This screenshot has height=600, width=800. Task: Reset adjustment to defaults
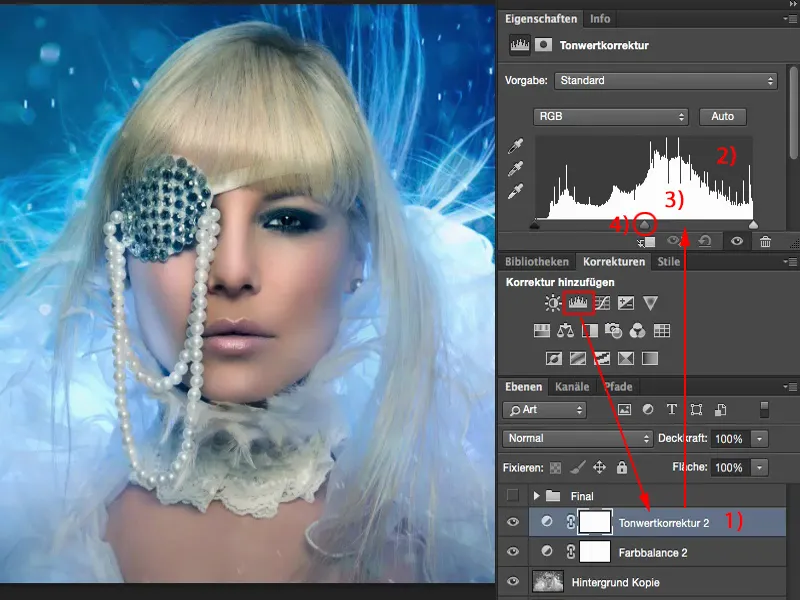(x=705, y=241)
